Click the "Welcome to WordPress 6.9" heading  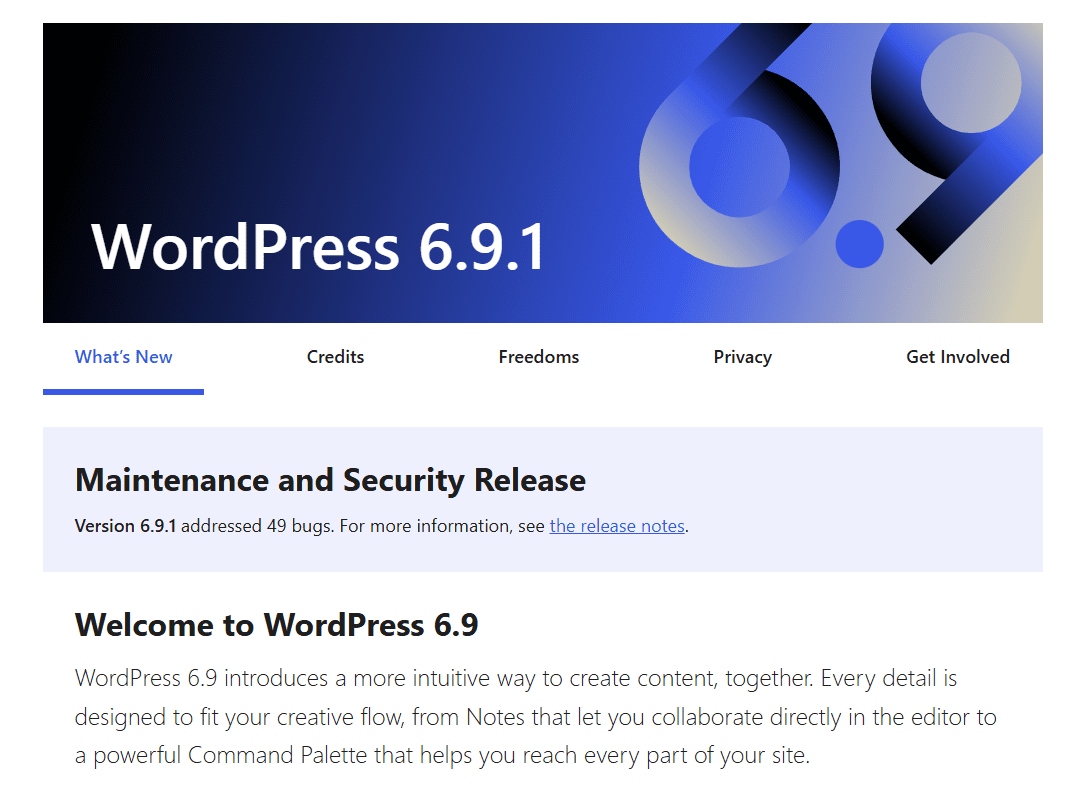click(277, 624)
